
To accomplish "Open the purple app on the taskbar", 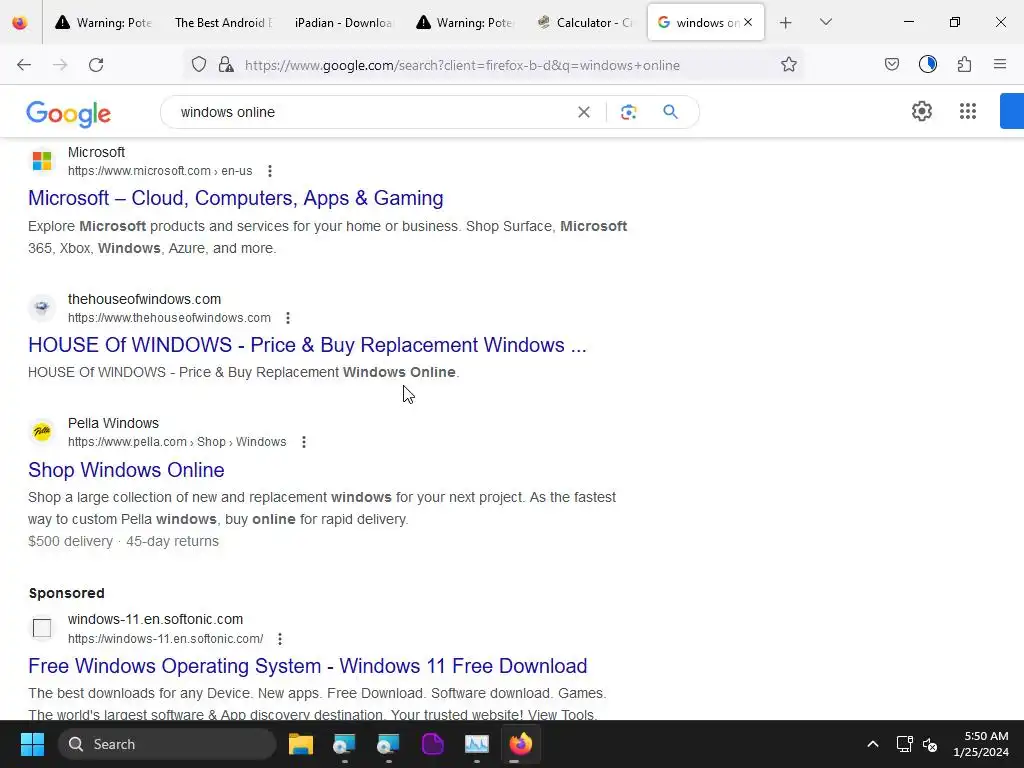I will pos(432,744).
